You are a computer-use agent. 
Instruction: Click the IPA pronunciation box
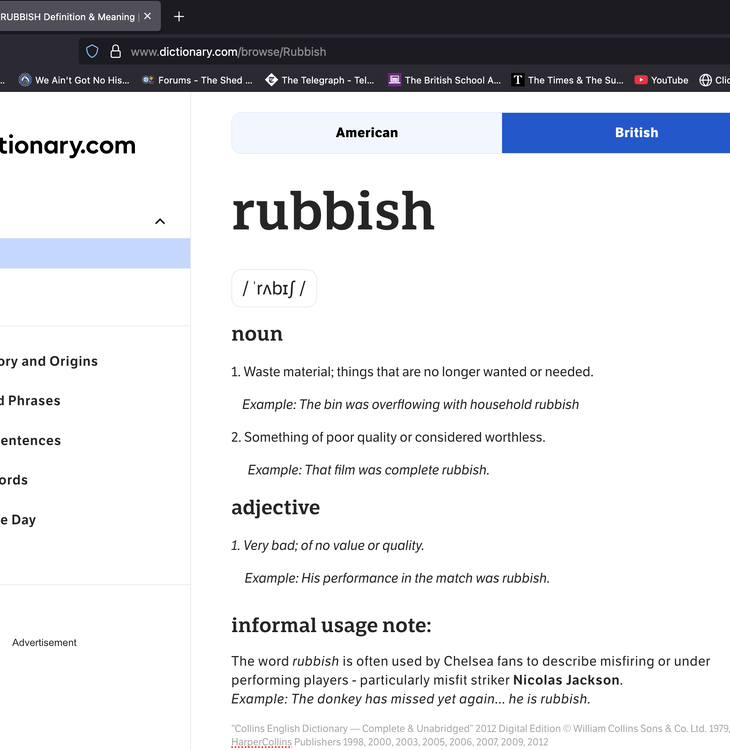274,288
